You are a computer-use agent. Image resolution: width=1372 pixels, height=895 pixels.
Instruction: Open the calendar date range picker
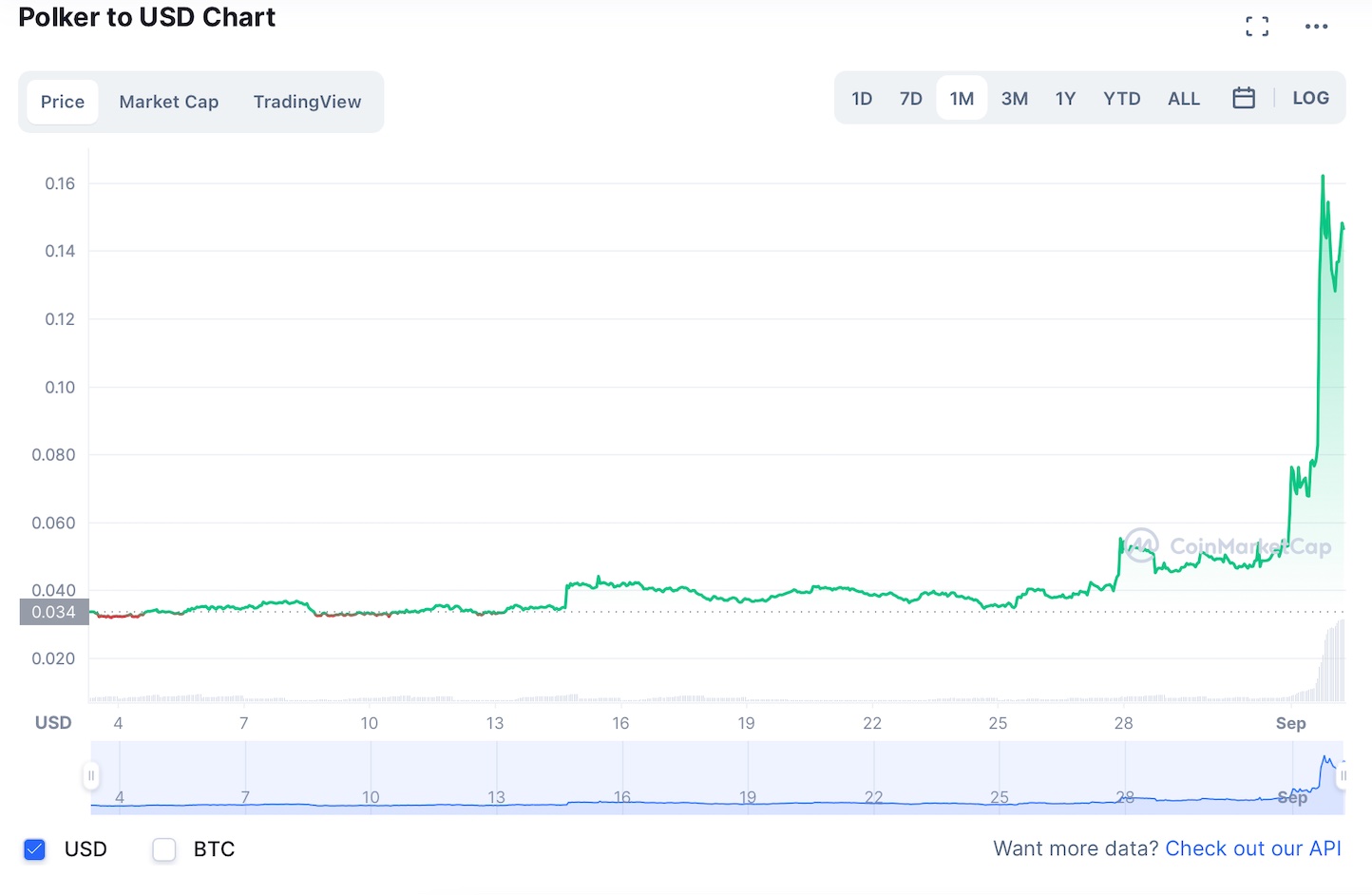pos(1244,98)
